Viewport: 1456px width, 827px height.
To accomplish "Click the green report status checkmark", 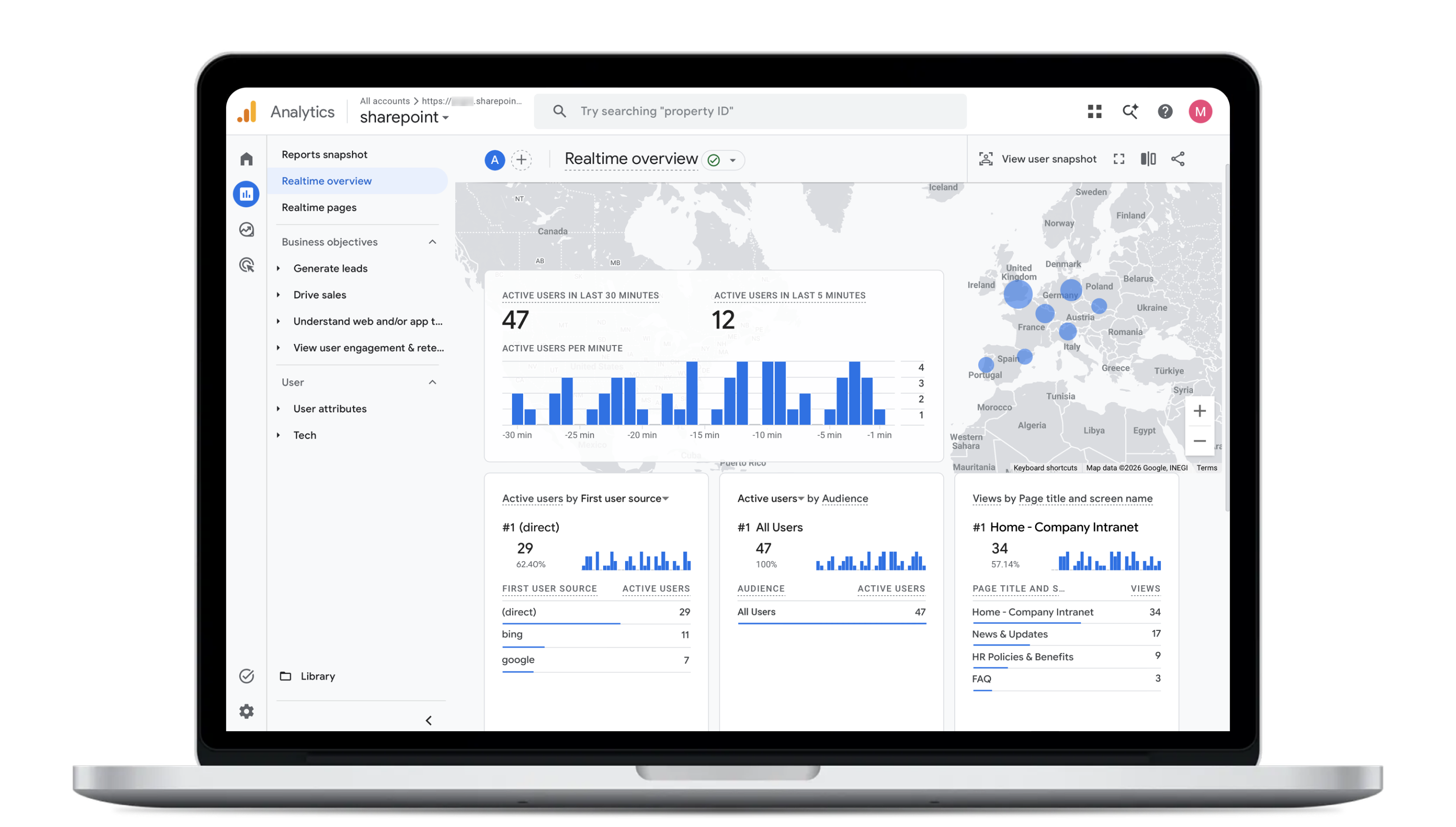I will 714,160.
